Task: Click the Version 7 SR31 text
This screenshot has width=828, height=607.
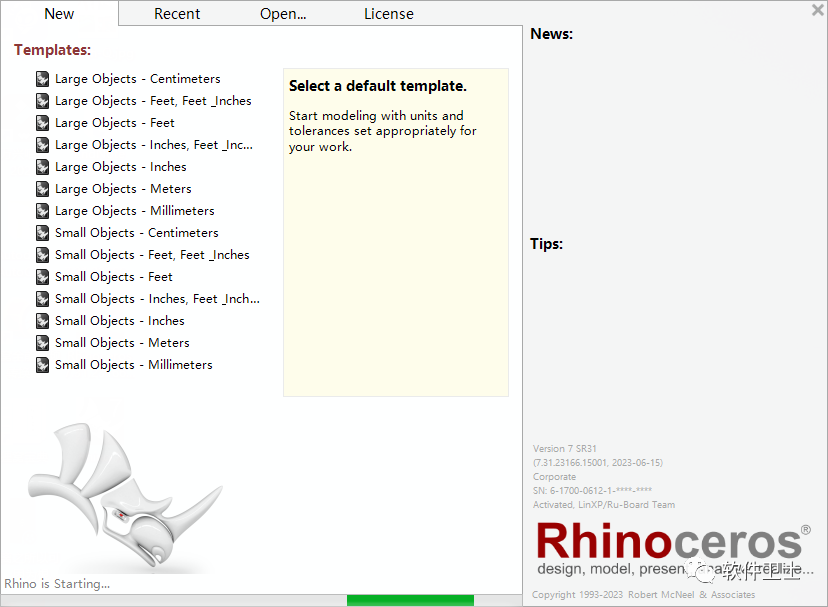Action: (x=564, y=449)
